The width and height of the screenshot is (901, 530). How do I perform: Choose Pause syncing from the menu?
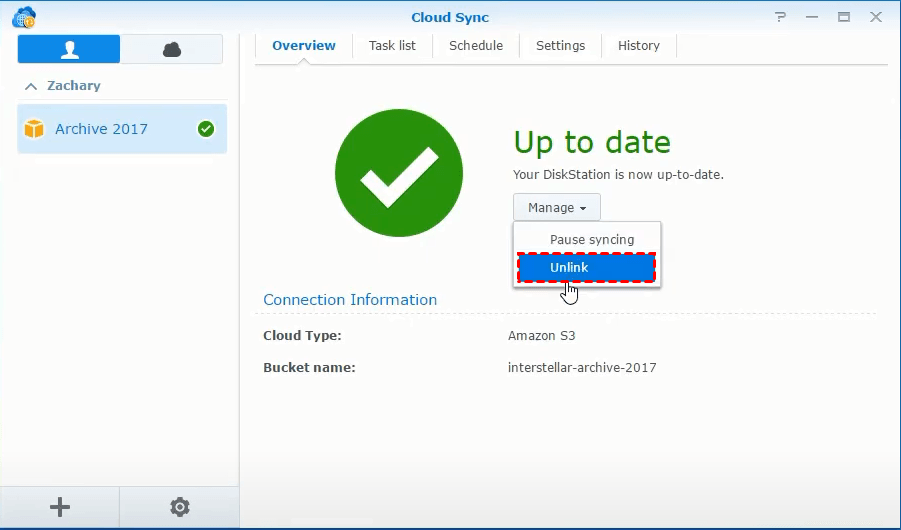[x=592, y=240]
